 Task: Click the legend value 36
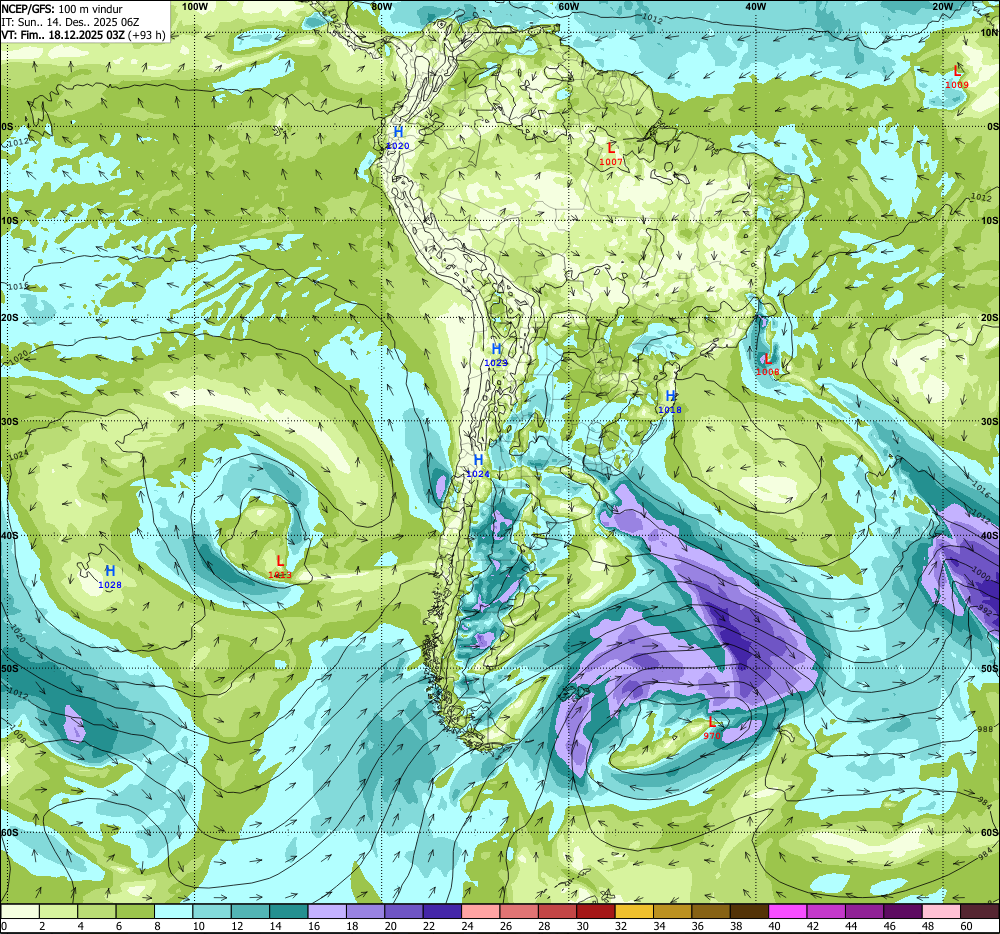click(x=698, y=926)
